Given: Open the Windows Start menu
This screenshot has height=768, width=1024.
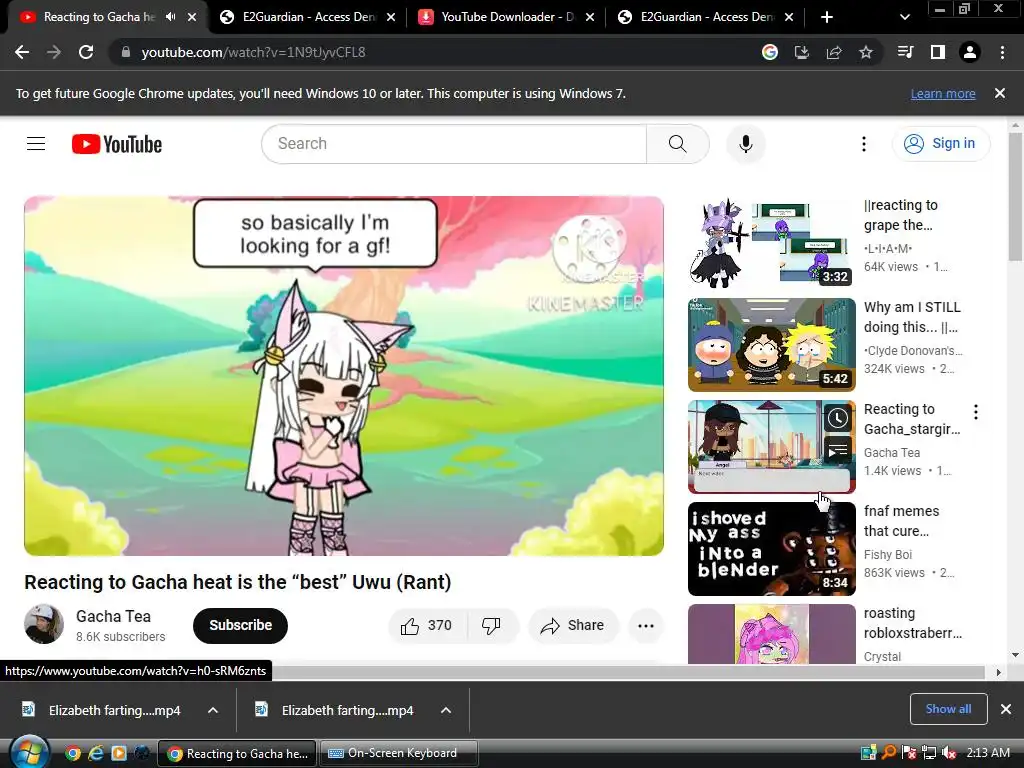Looking at the screenshot, I should (29, 752).
